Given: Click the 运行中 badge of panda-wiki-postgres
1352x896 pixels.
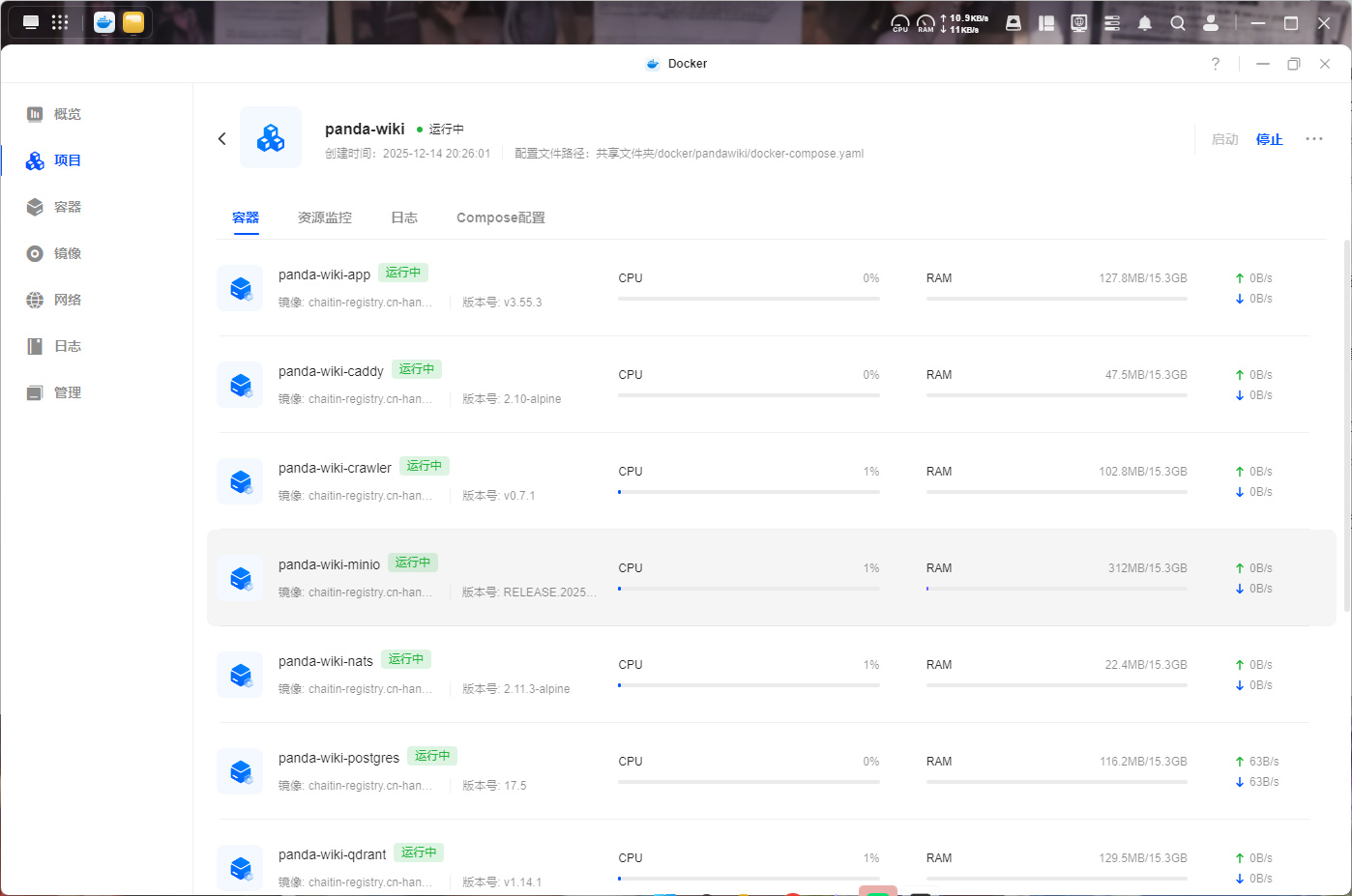Looking at the screenshot, I should (432, 756).
